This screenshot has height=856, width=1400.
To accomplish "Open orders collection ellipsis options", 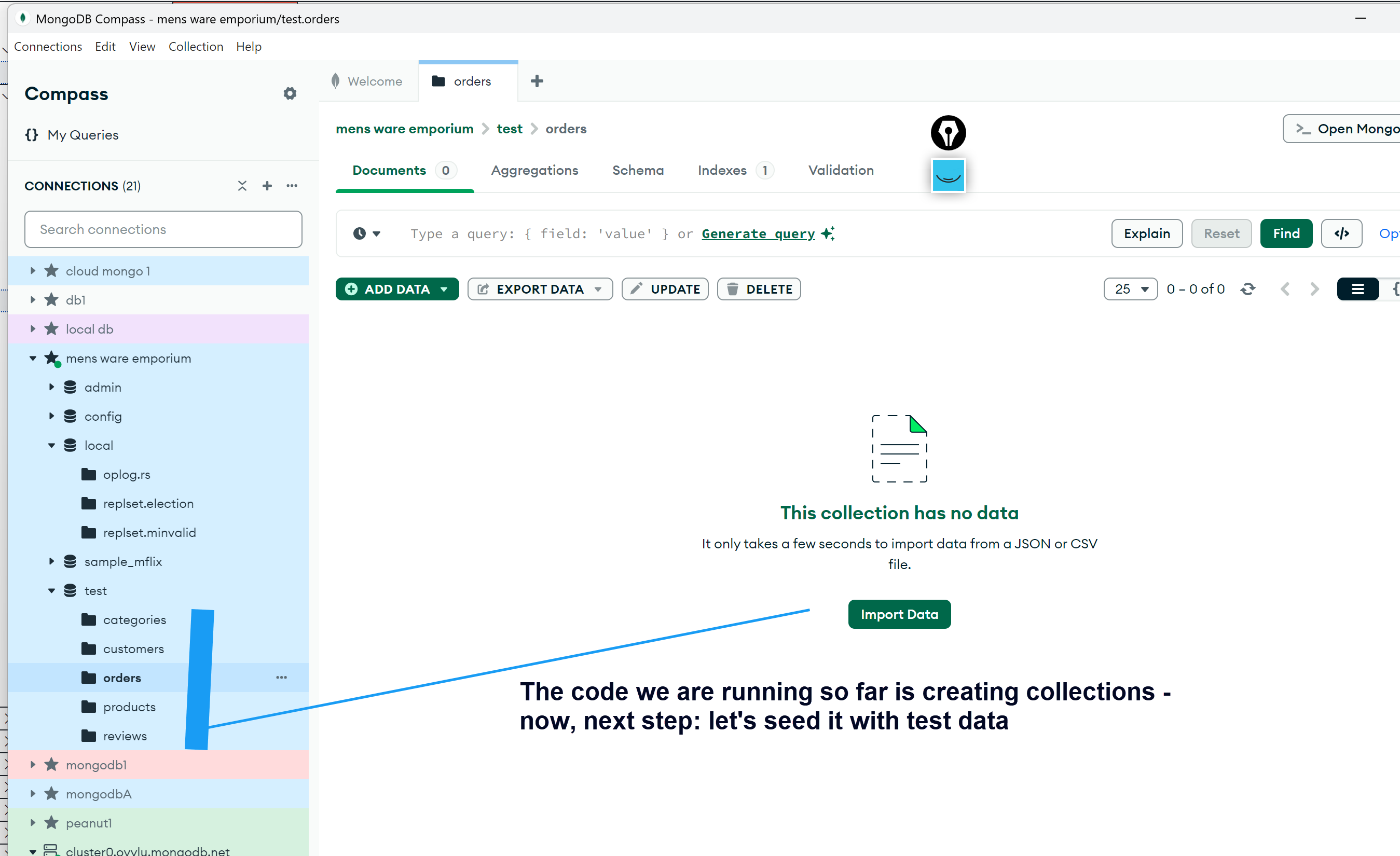I will [281, 678].
